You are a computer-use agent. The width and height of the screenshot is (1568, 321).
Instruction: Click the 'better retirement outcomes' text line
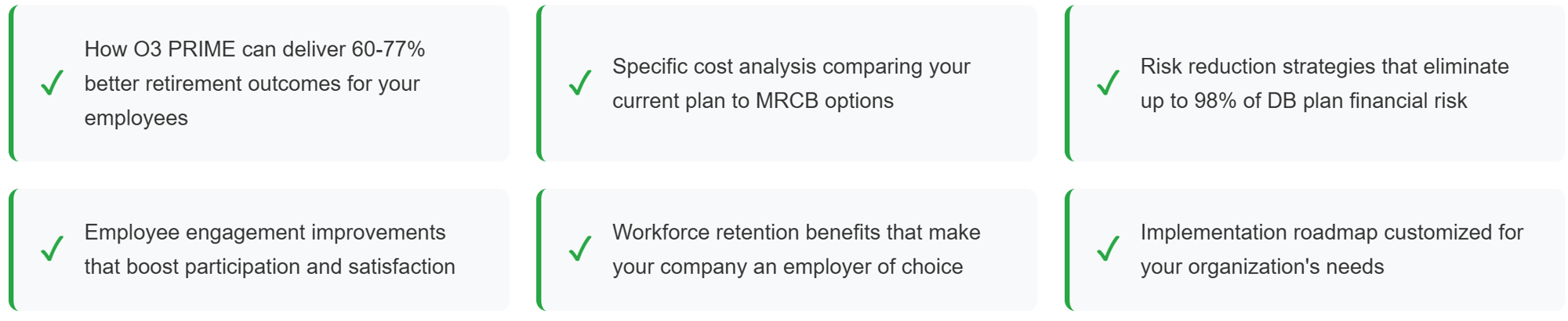click(252, 84)
